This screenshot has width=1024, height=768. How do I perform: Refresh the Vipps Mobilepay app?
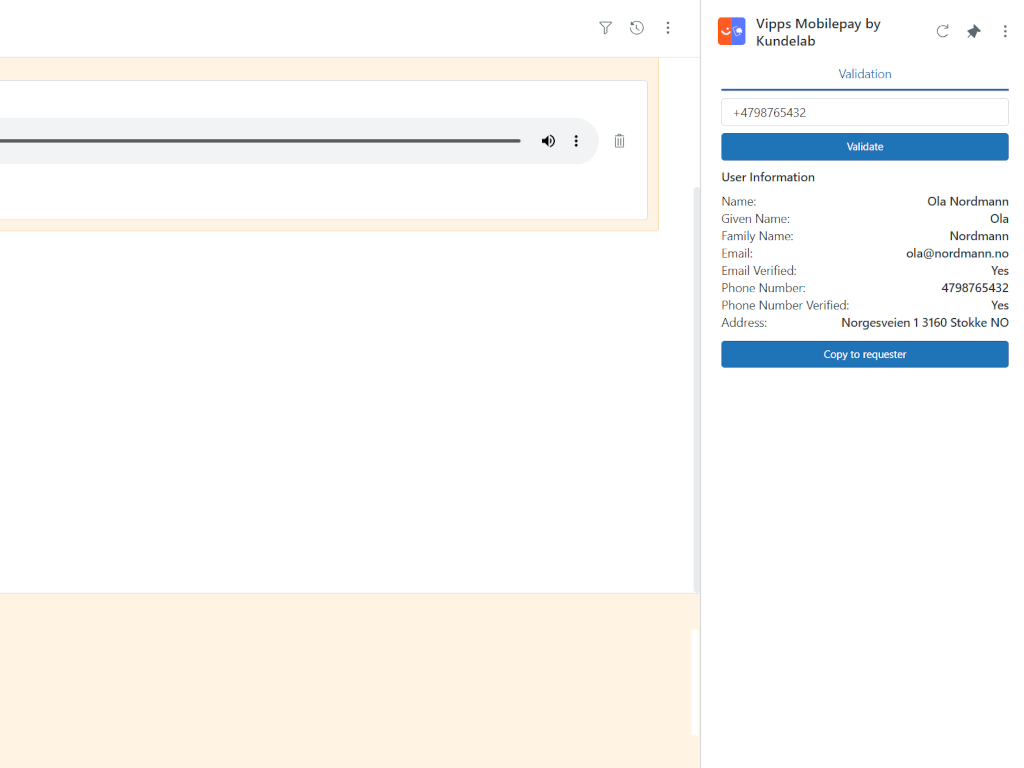[942, 31]
